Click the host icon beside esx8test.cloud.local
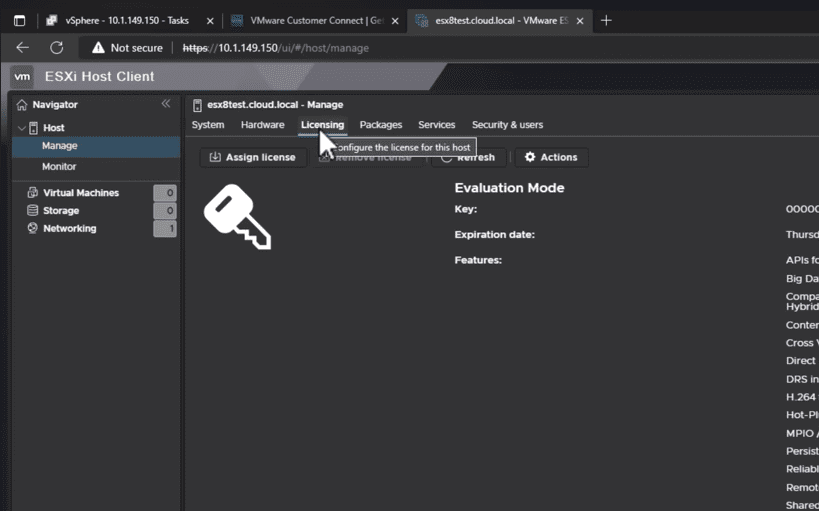The height and width of the screenshot is (511, 819). point(197,105)
